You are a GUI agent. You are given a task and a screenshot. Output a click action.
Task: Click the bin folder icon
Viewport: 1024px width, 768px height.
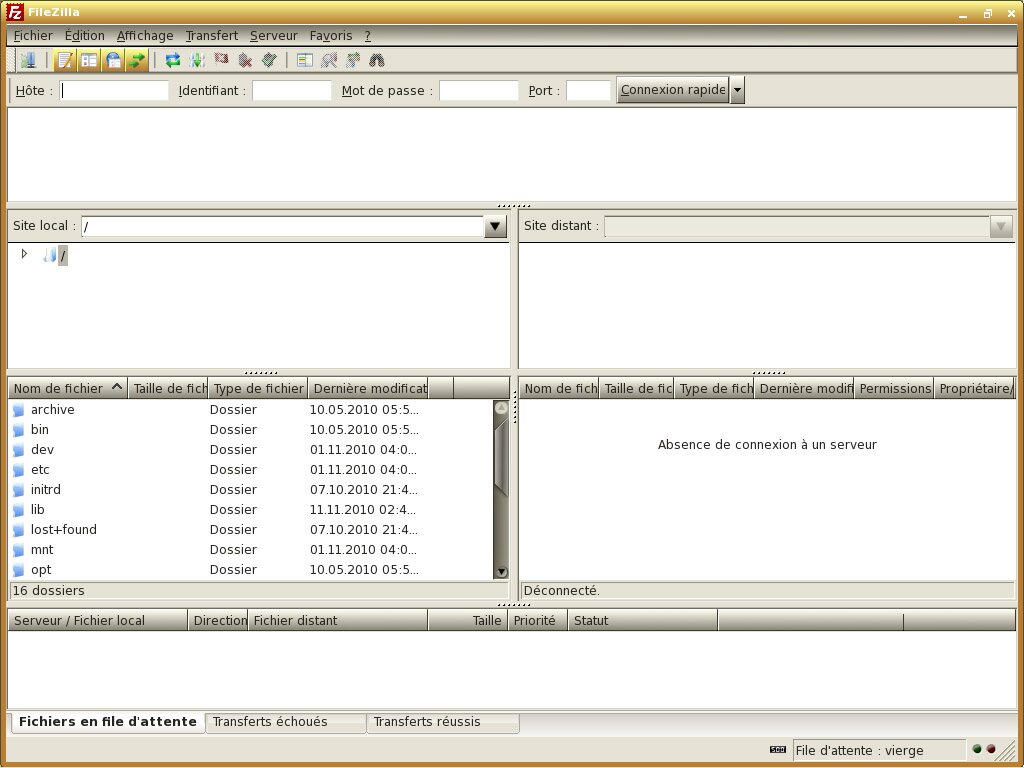[18, 430]
